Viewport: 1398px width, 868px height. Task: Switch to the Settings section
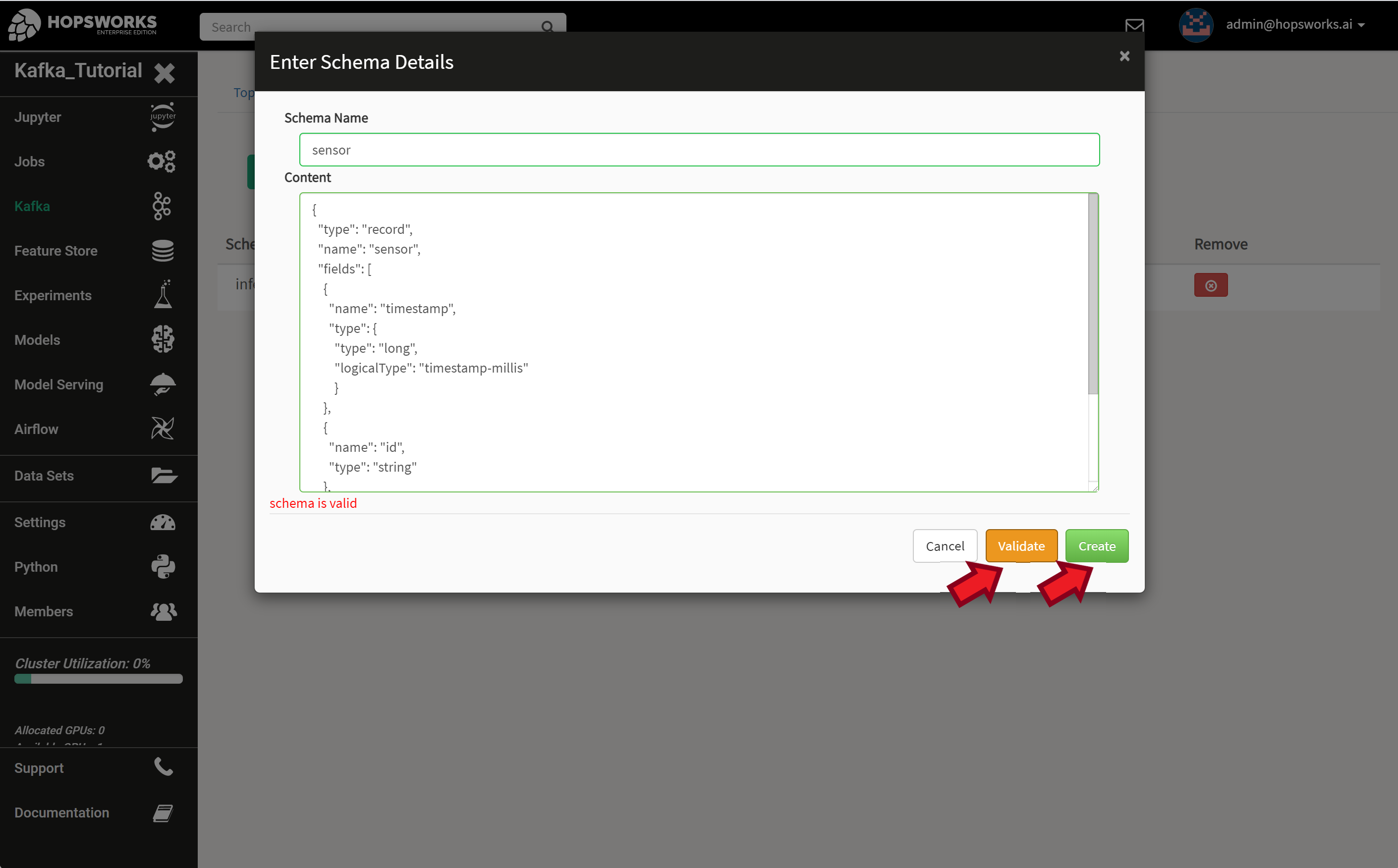point(163,522)
